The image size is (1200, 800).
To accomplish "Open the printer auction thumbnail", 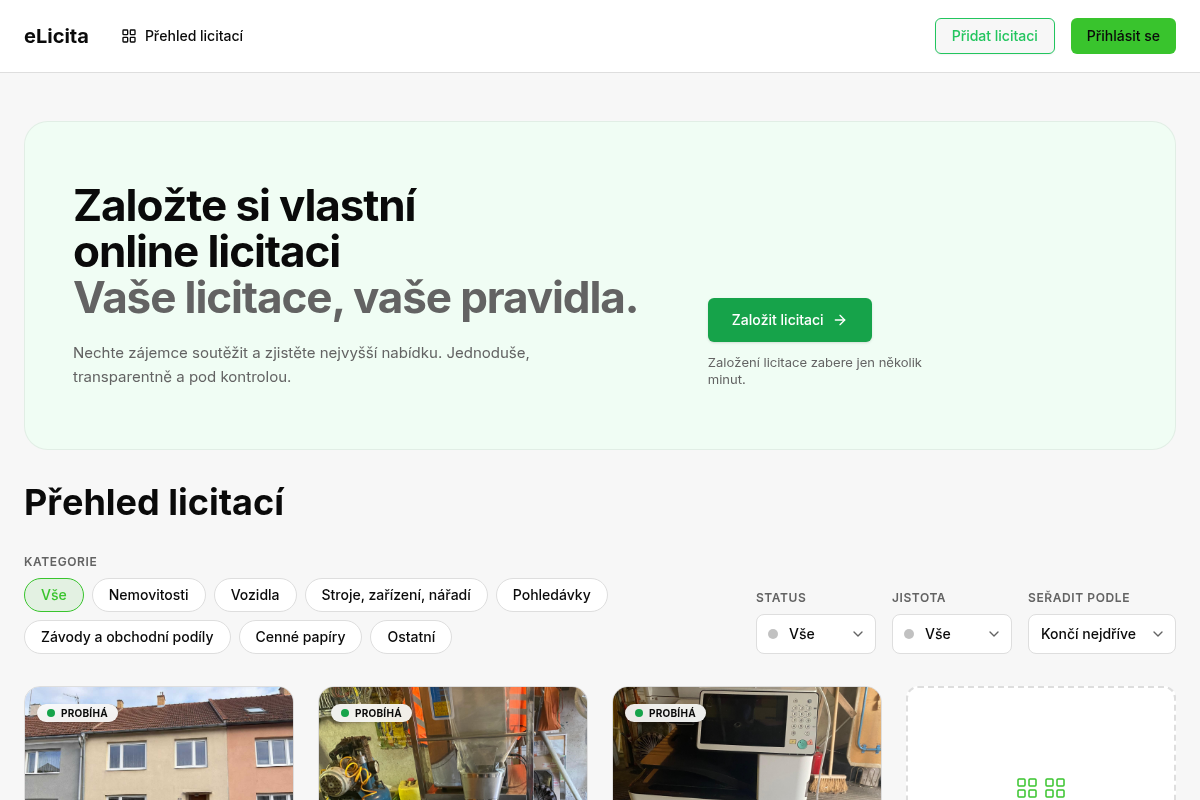I will 747,743.
